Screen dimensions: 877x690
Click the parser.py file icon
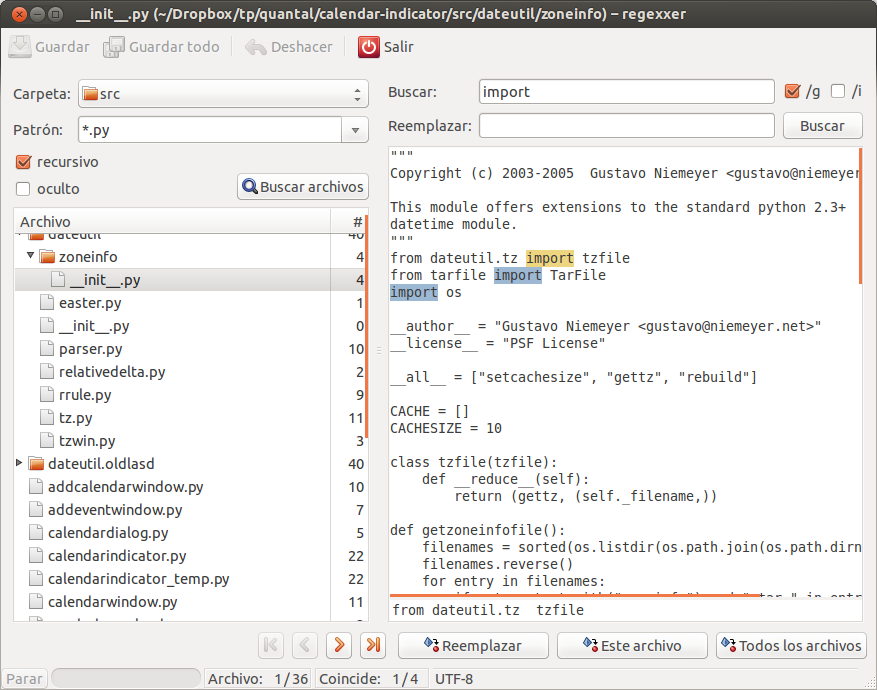47,348
